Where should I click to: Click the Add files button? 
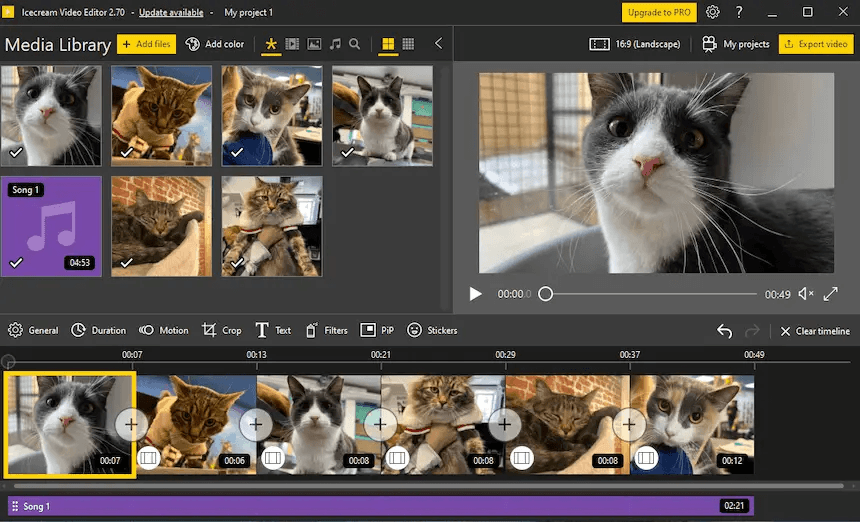coord(146,44)
